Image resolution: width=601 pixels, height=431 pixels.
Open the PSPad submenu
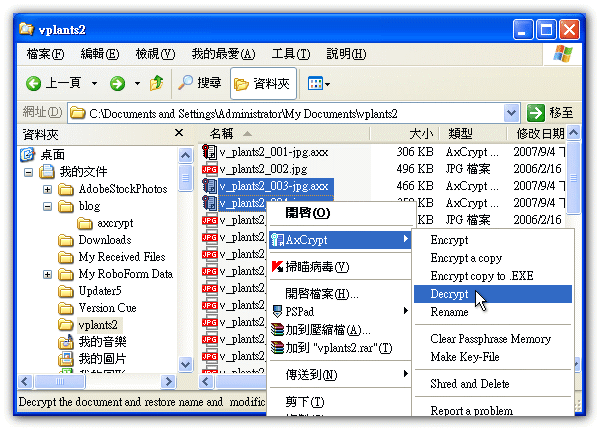(340, 311)
